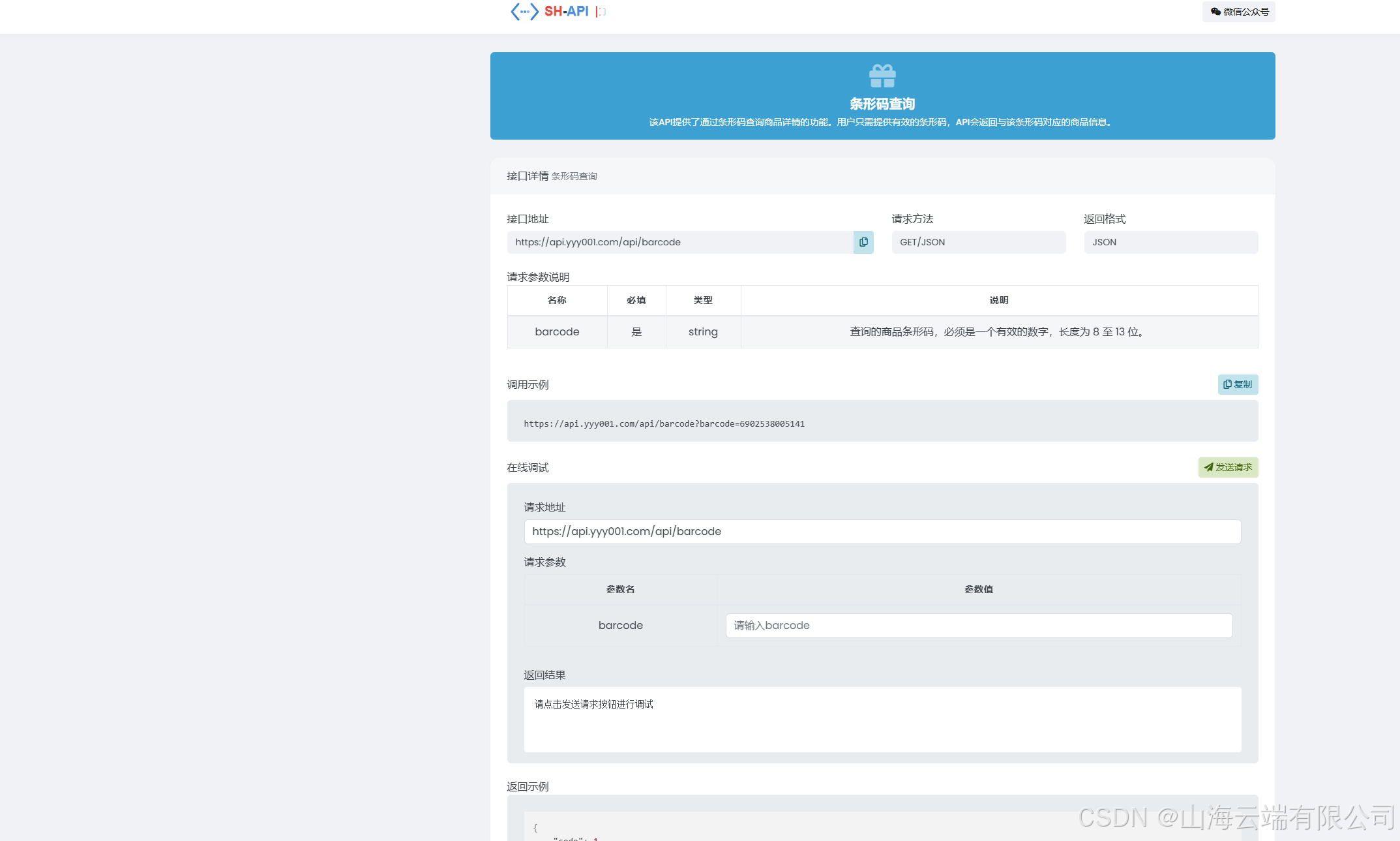The image size is (1400, 841).
Task: Click the 返回结果 output area
Action: pos(882,719)
